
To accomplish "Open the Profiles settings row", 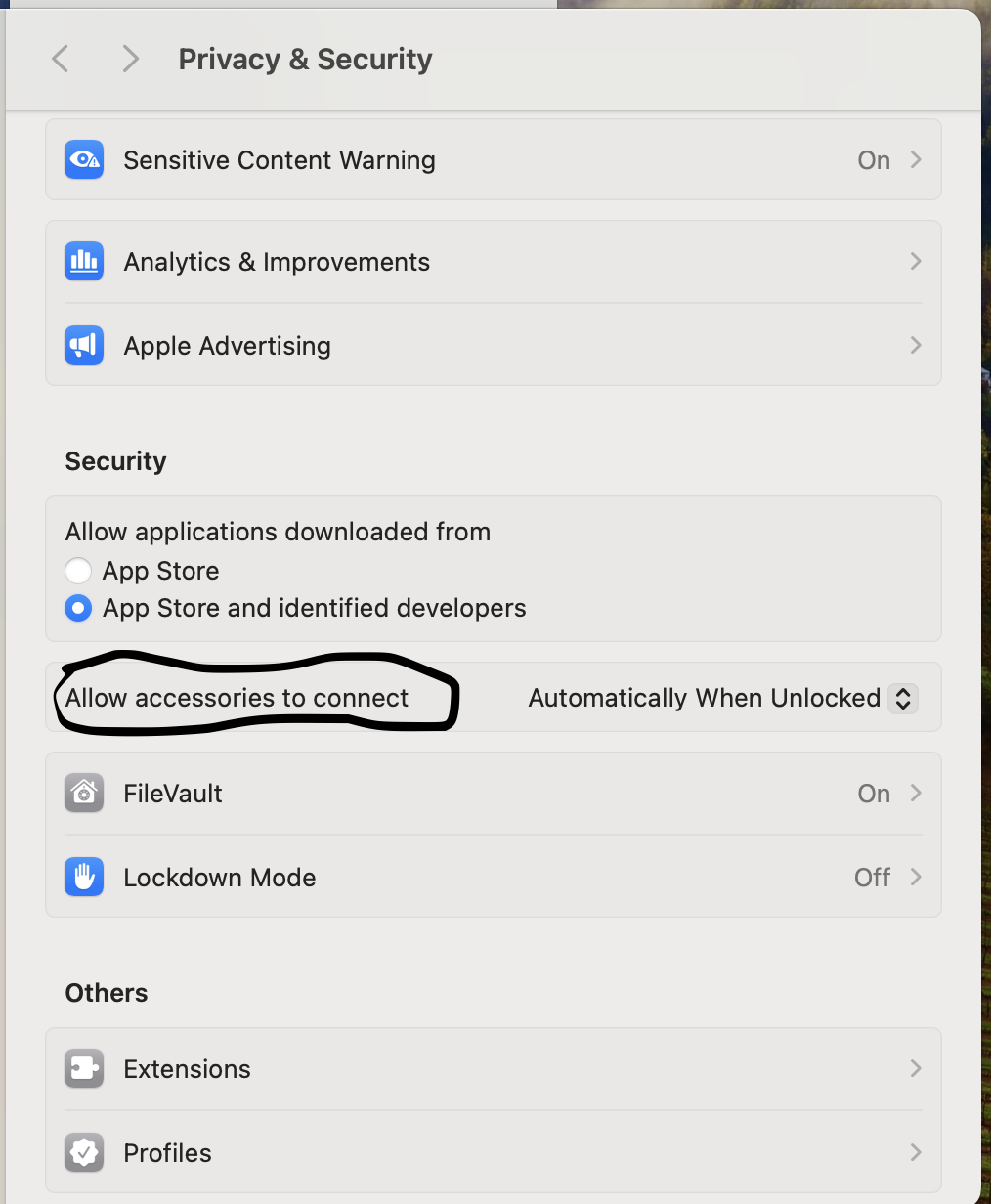I will point(494,1152).
